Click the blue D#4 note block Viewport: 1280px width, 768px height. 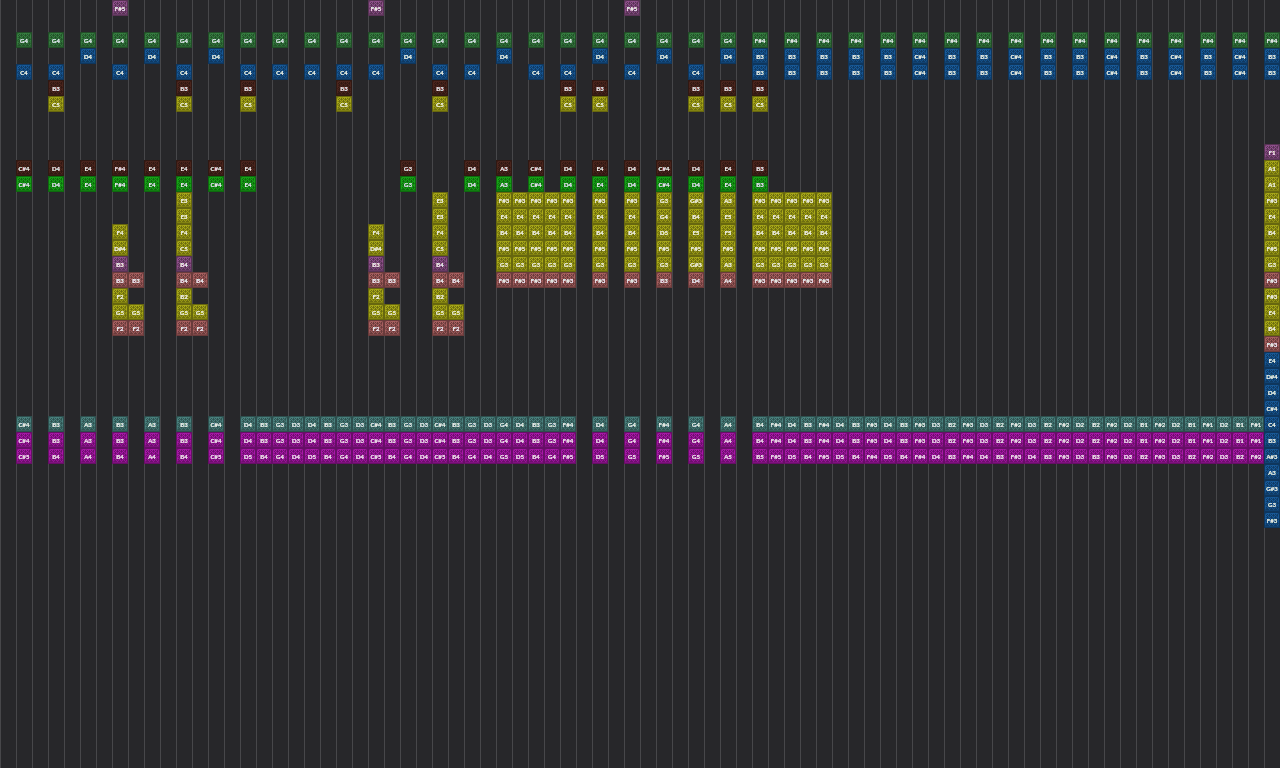pyautogui.click(x=1272, y=376)
